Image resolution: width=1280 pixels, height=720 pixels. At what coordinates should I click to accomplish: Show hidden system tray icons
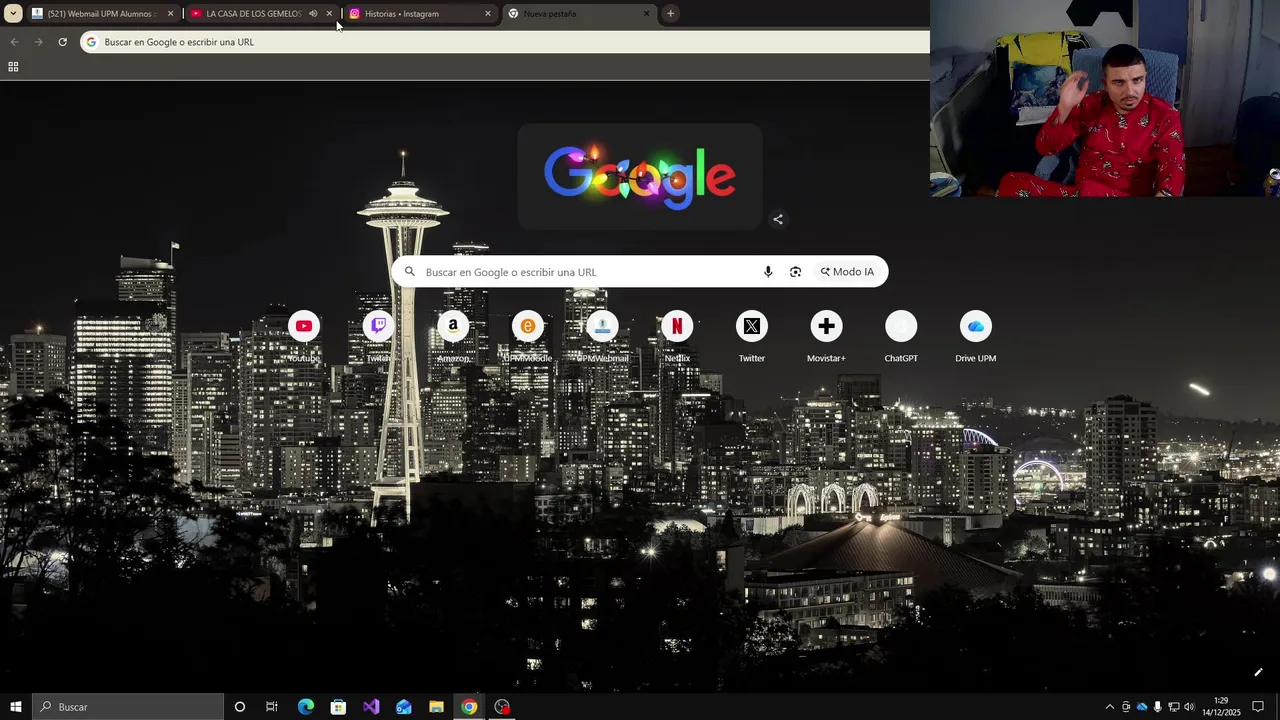pos(1109,707)
